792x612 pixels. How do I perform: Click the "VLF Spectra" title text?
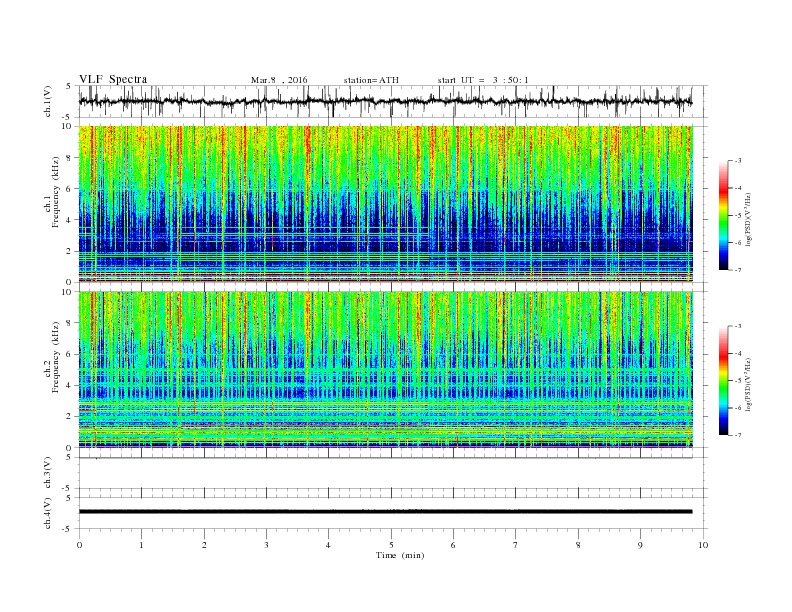coord(113,79)
